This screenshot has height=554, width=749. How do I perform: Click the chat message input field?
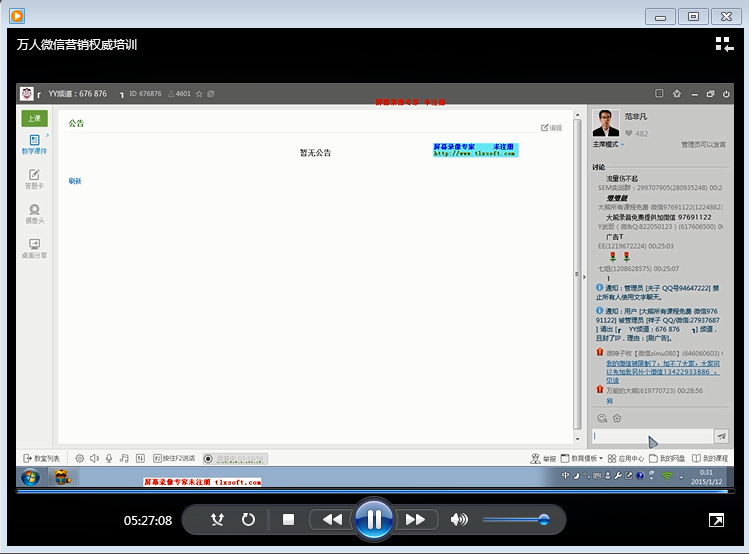(651, 436)
